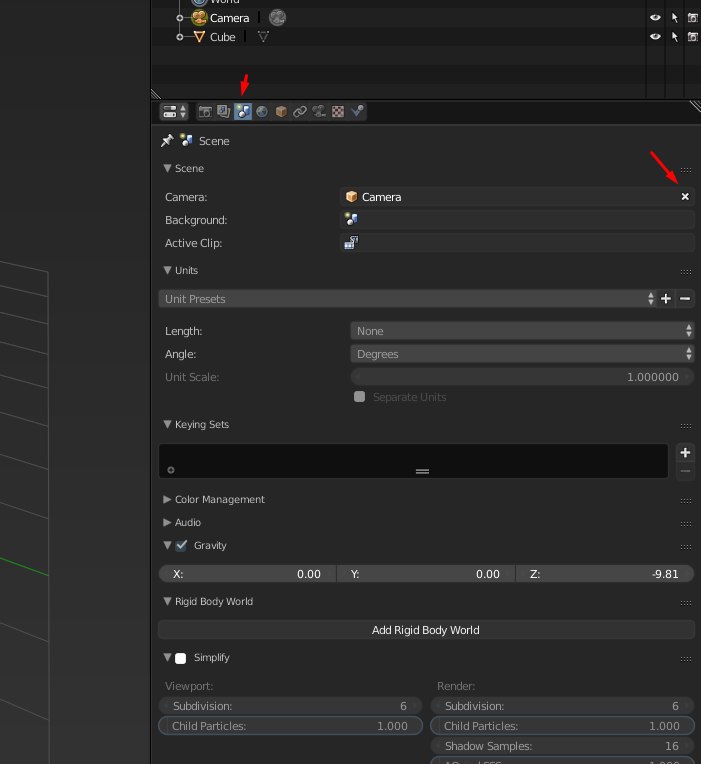Open the Object properties tab

[281, 112]
